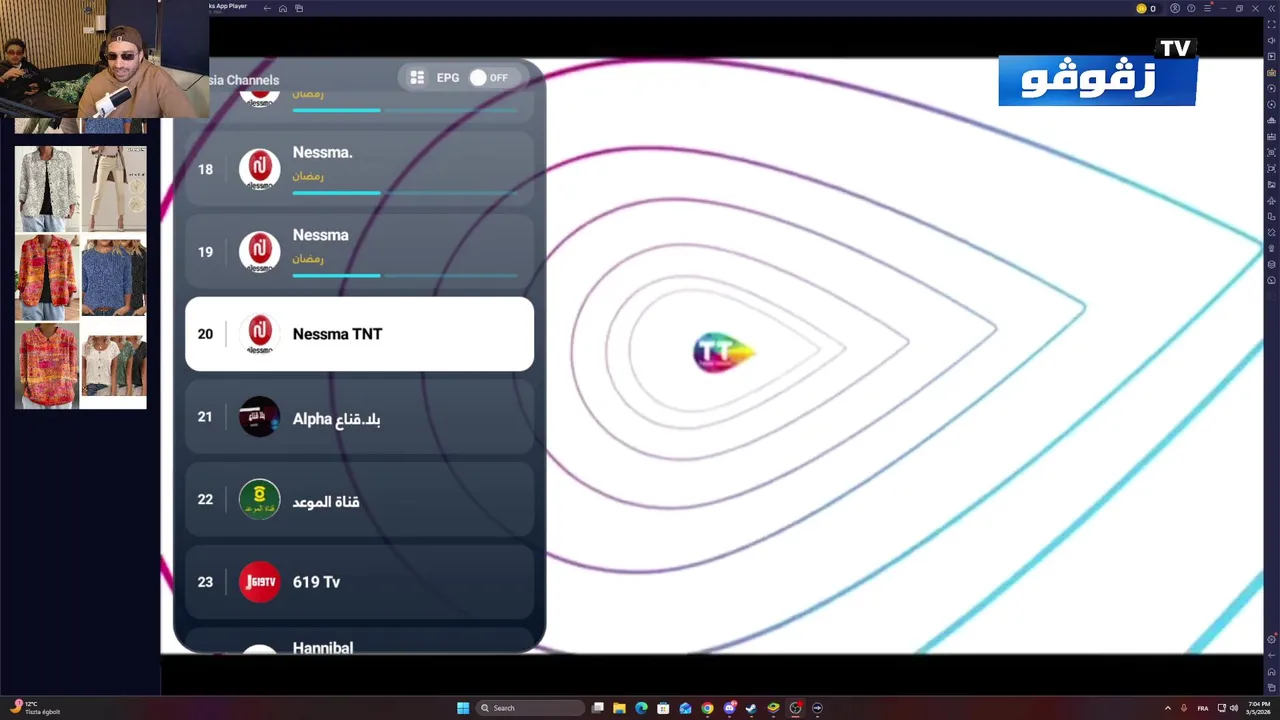
Task: Click back arrow at sidebar bottom
Action: (x=1271, y=655)
